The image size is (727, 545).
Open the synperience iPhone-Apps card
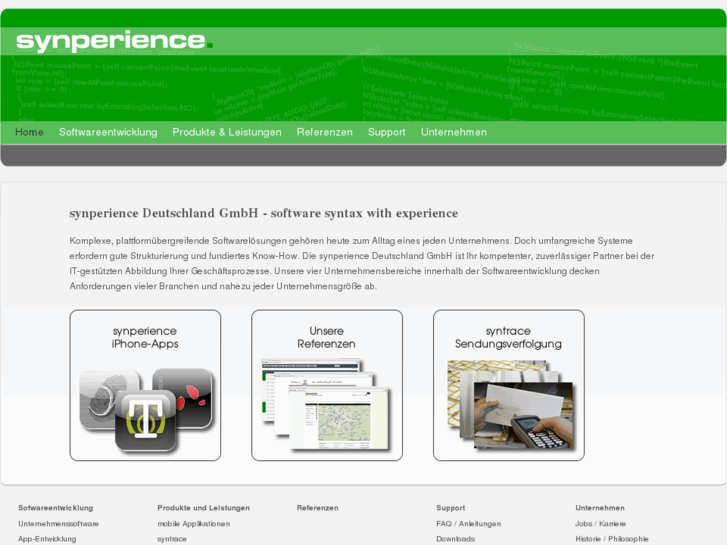pyautogui.click(x=145, y=385)
